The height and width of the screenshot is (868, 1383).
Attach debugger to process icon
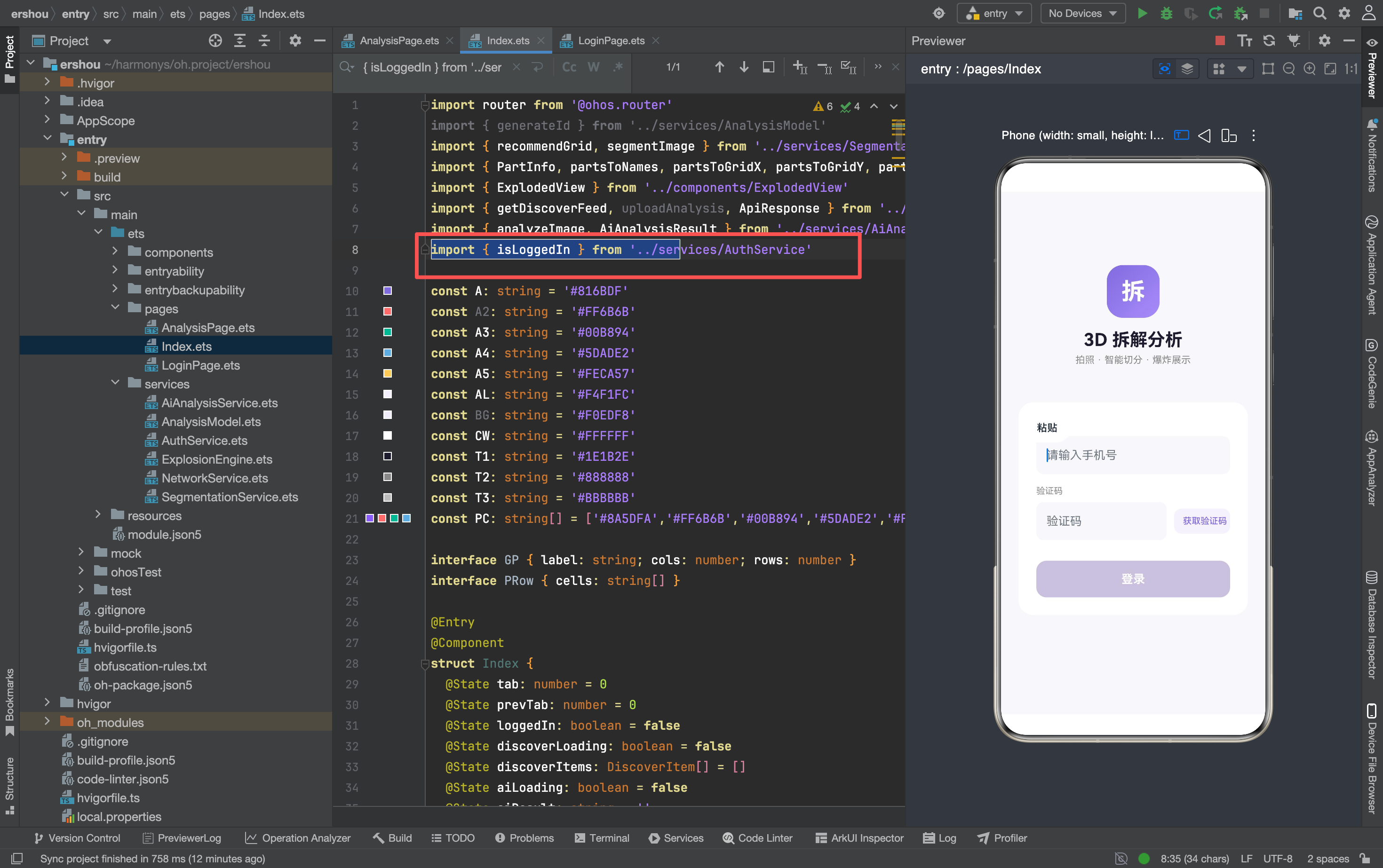(x=1240, y=13)
